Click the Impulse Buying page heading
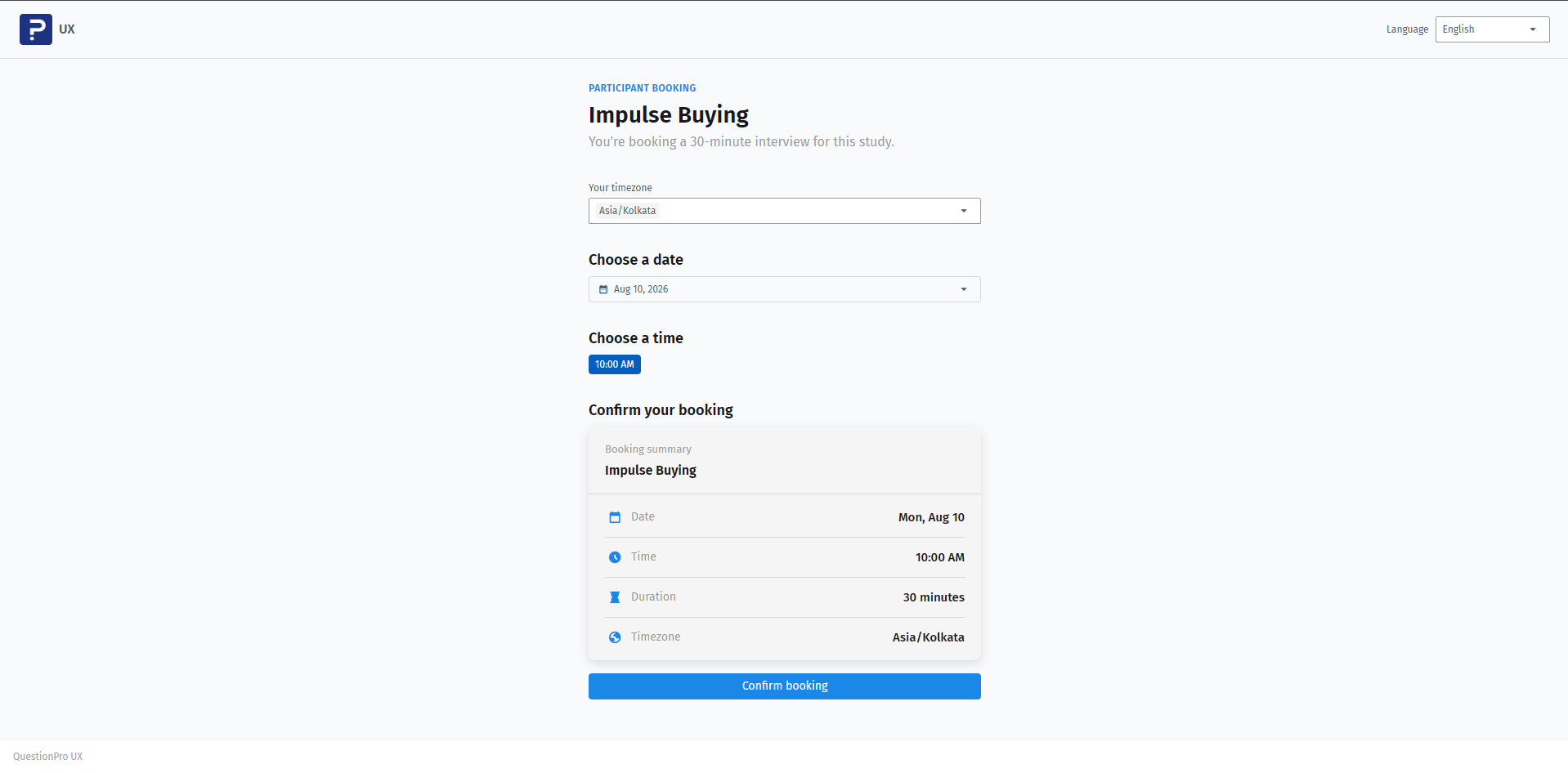Screen dimensions: 1568x773 point(669,115)
